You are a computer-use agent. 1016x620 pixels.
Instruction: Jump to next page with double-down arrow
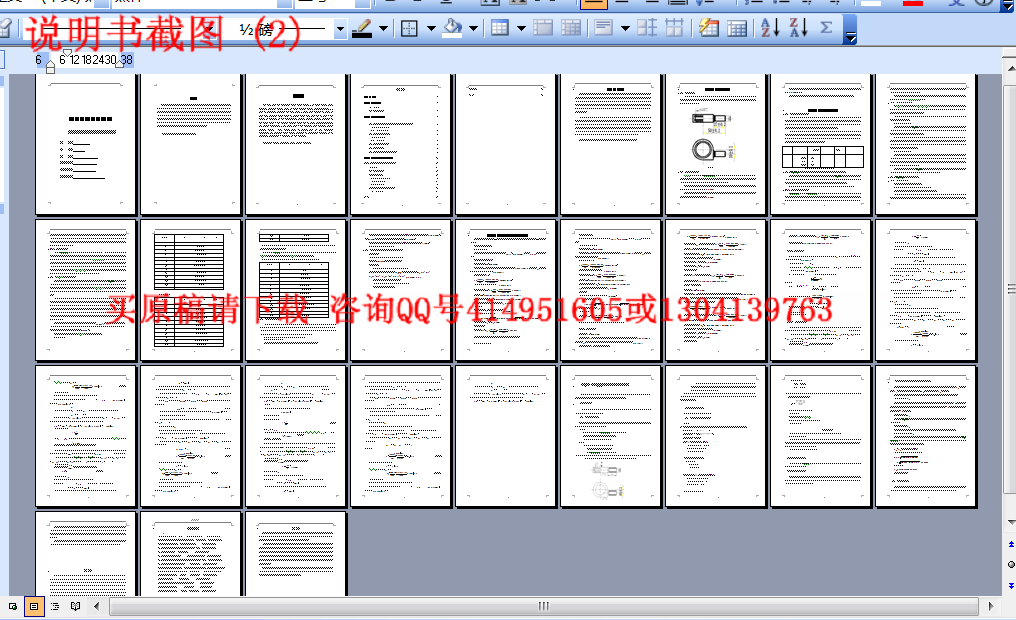[1011, 586]
